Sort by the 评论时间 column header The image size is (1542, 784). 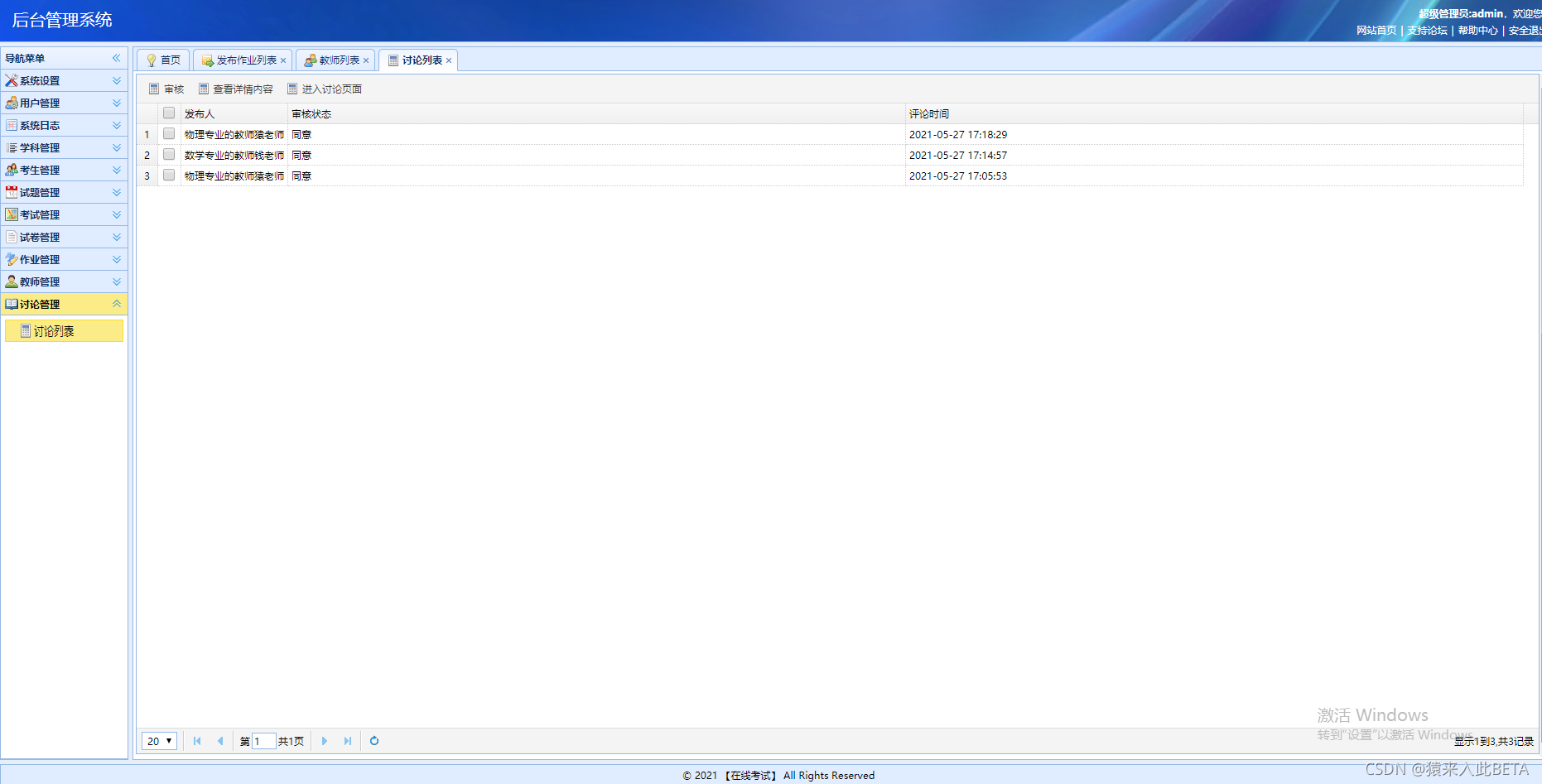pyautogui.click(x=1214, y=113)
